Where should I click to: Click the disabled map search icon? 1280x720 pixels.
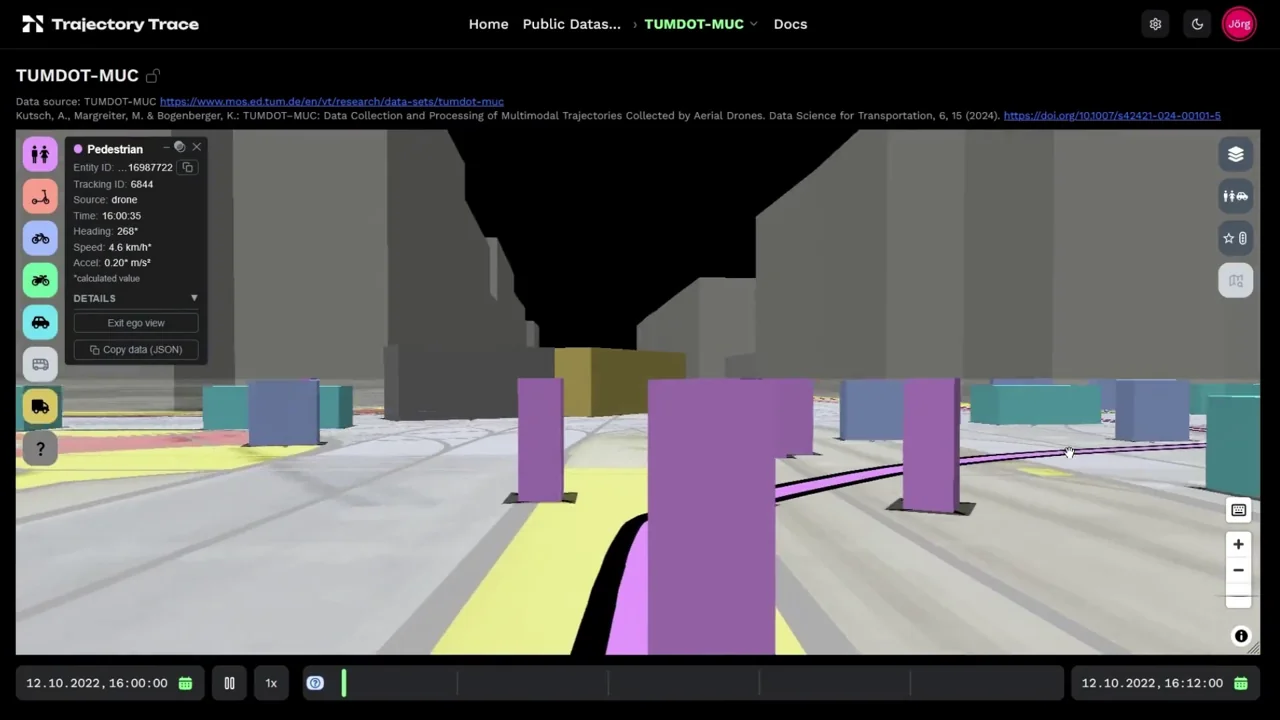pyautogui.click(x=1236, y=280)
